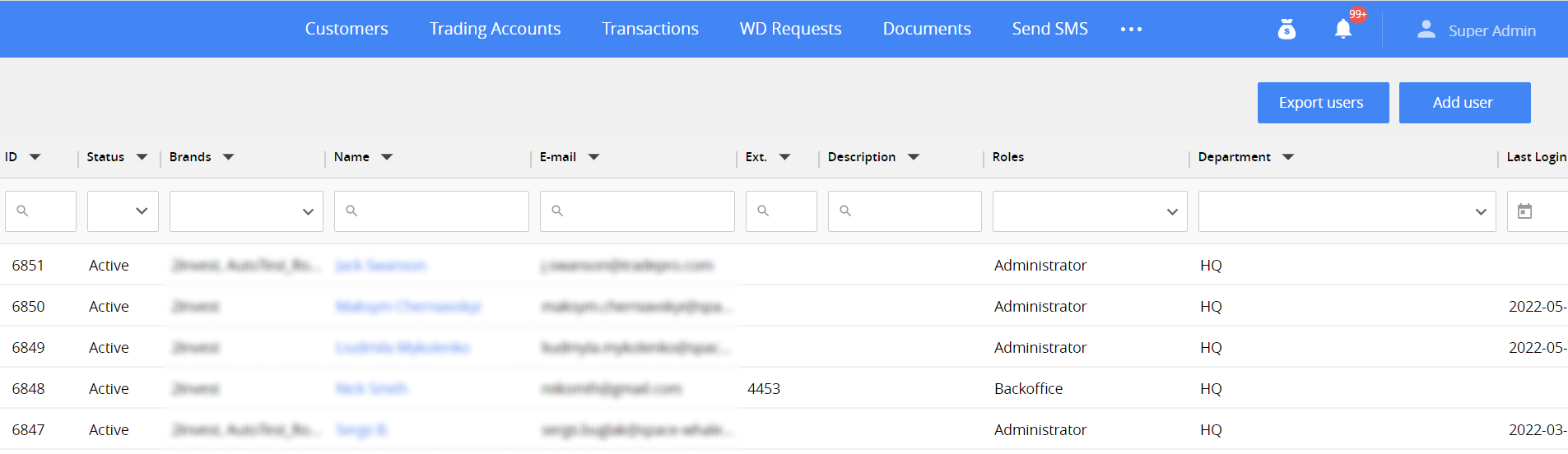Click Administrator role in row 6851

(x=1040, y=266)
